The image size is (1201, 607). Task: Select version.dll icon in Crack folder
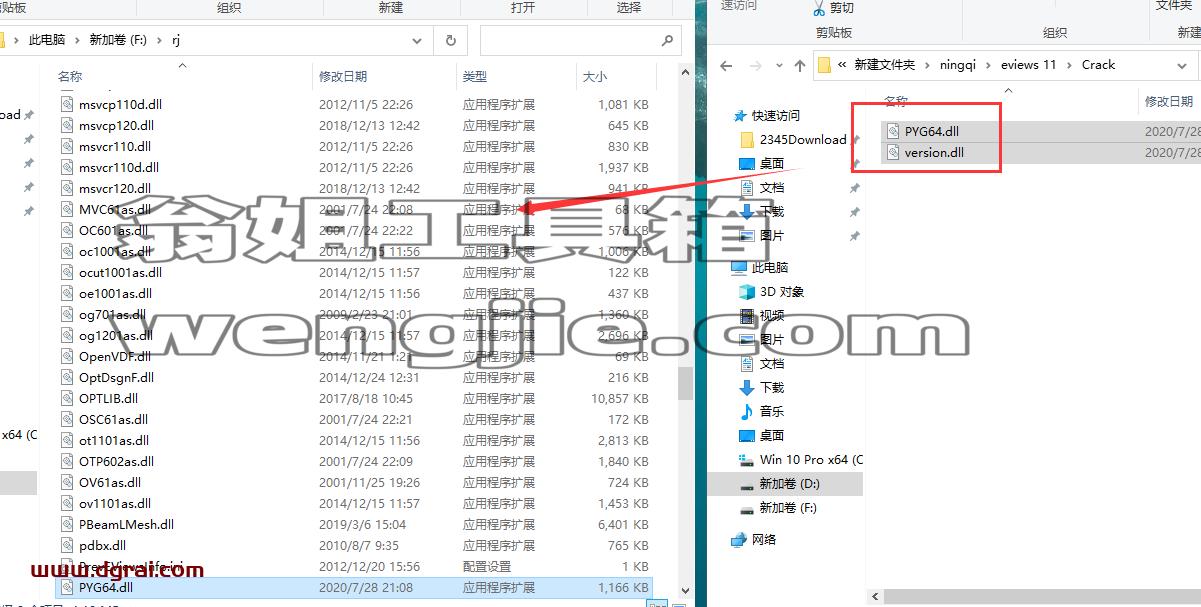892,153
